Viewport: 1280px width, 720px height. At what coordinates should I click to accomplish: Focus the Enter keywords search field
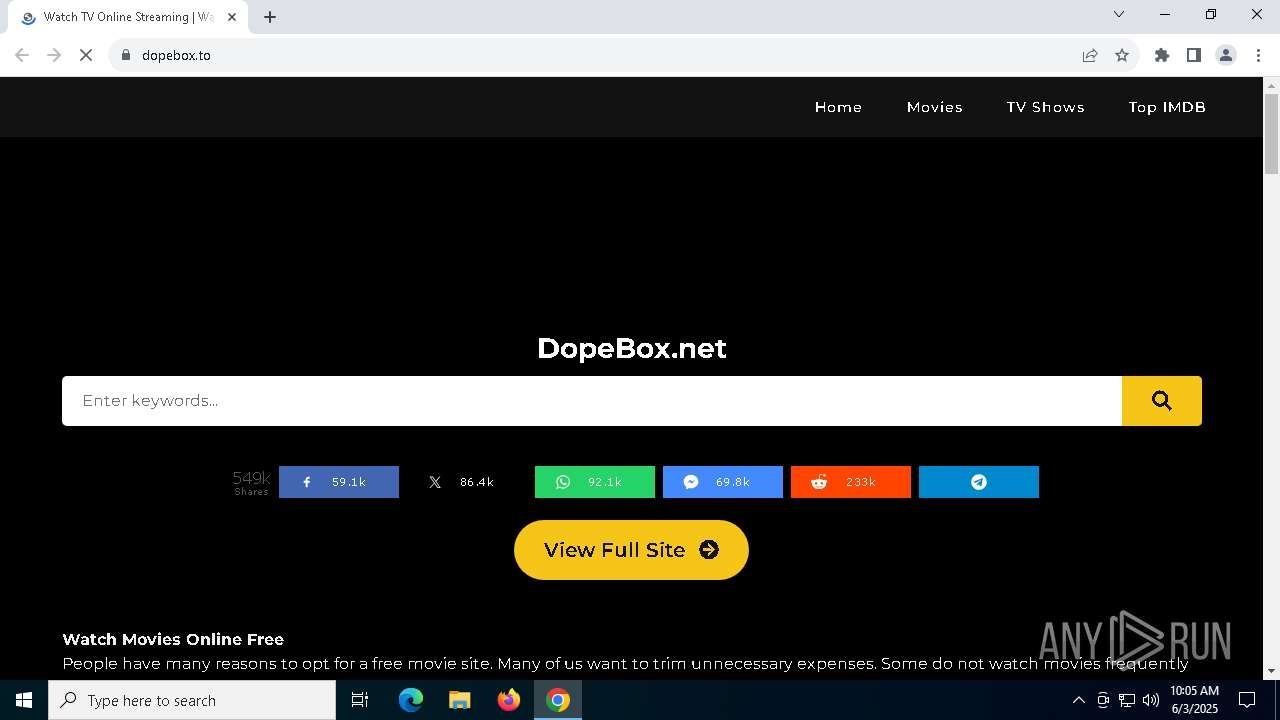click(592, 401)
